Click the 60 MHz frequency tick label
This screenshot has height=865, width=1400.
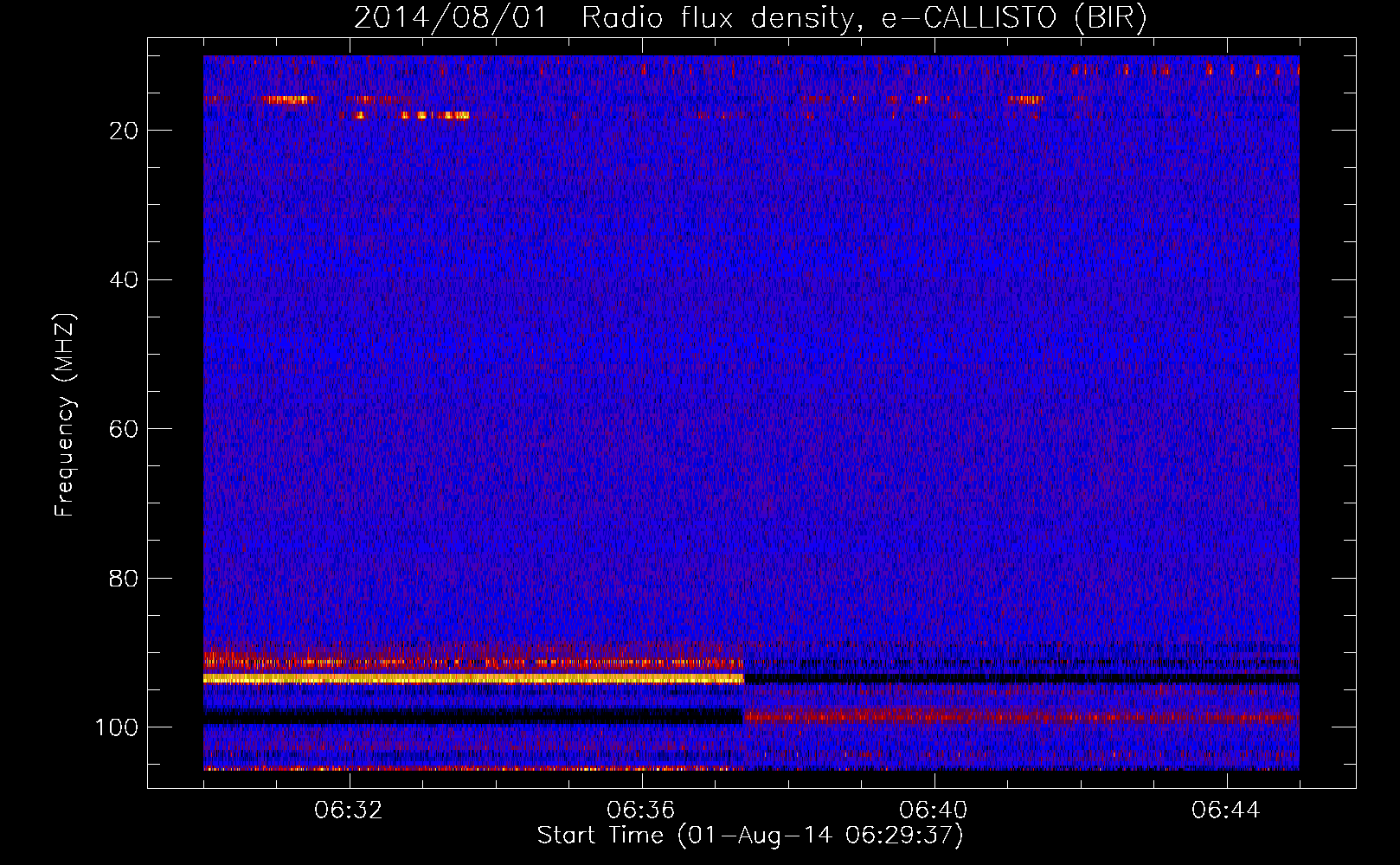pyautogui.click(x=124, y=430)
